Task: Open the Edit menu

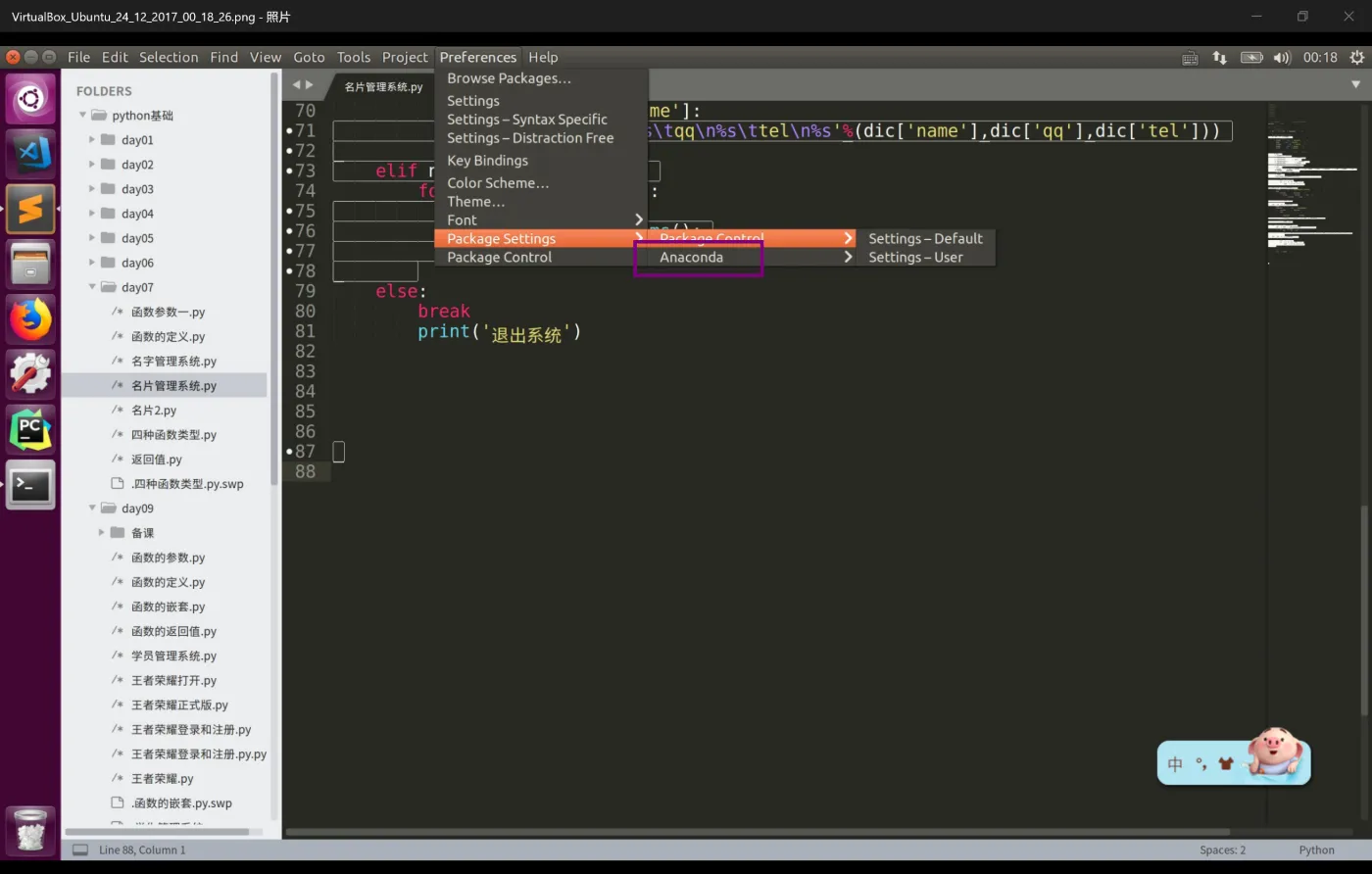Action: pos(115,57)
